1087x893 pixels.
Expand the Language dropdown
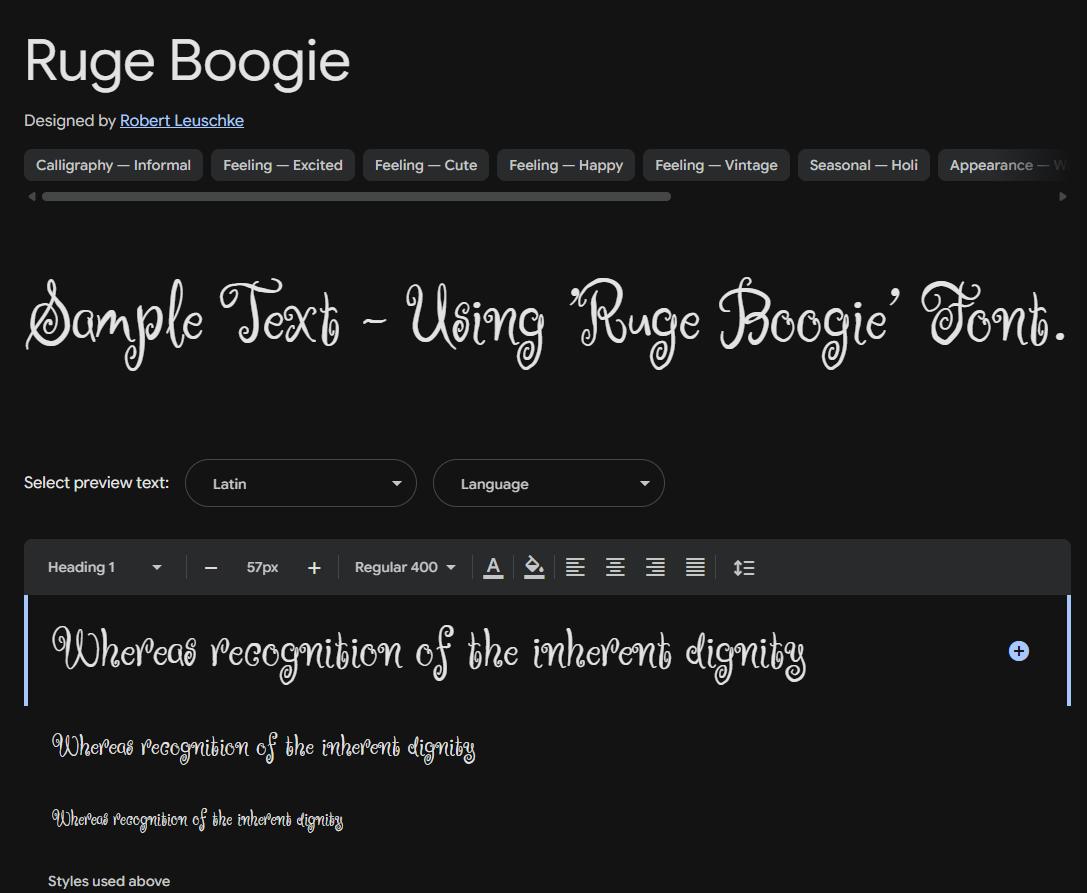549,483
